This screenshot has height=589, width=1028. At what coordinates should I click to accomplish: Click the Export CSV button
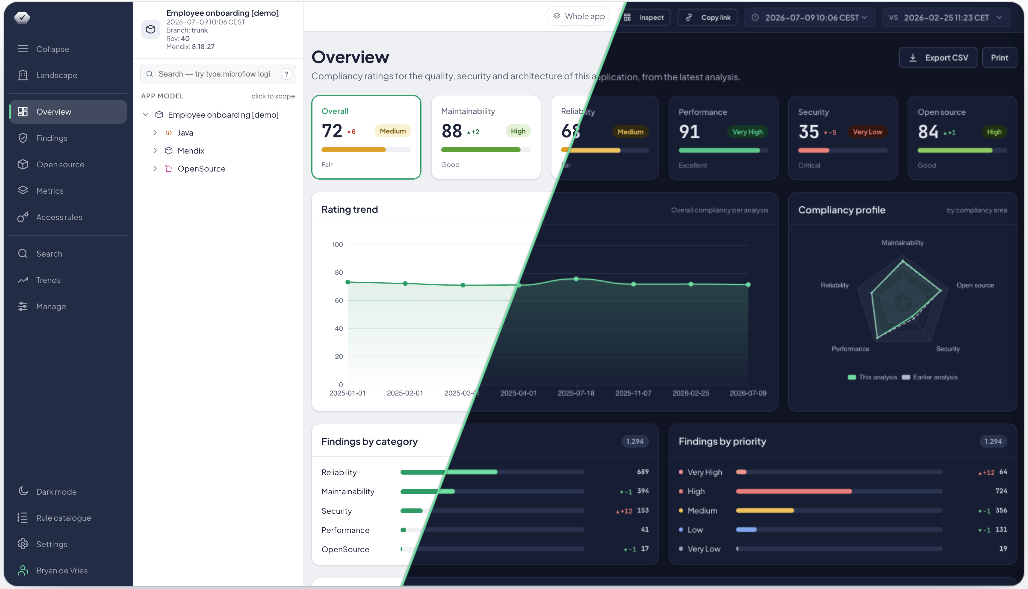(x=938, y=58)
